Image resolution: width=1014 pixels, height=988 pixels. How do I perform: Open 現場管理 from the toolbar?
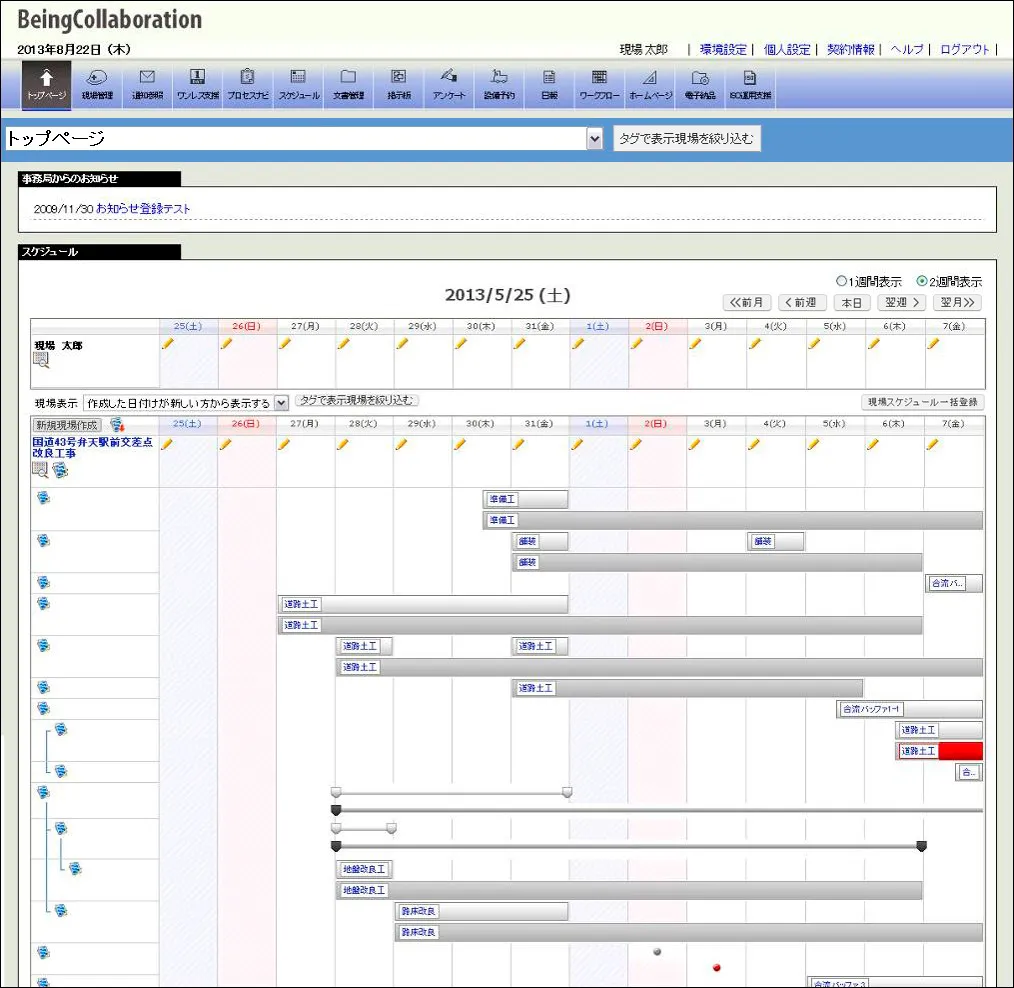(97, 83)
